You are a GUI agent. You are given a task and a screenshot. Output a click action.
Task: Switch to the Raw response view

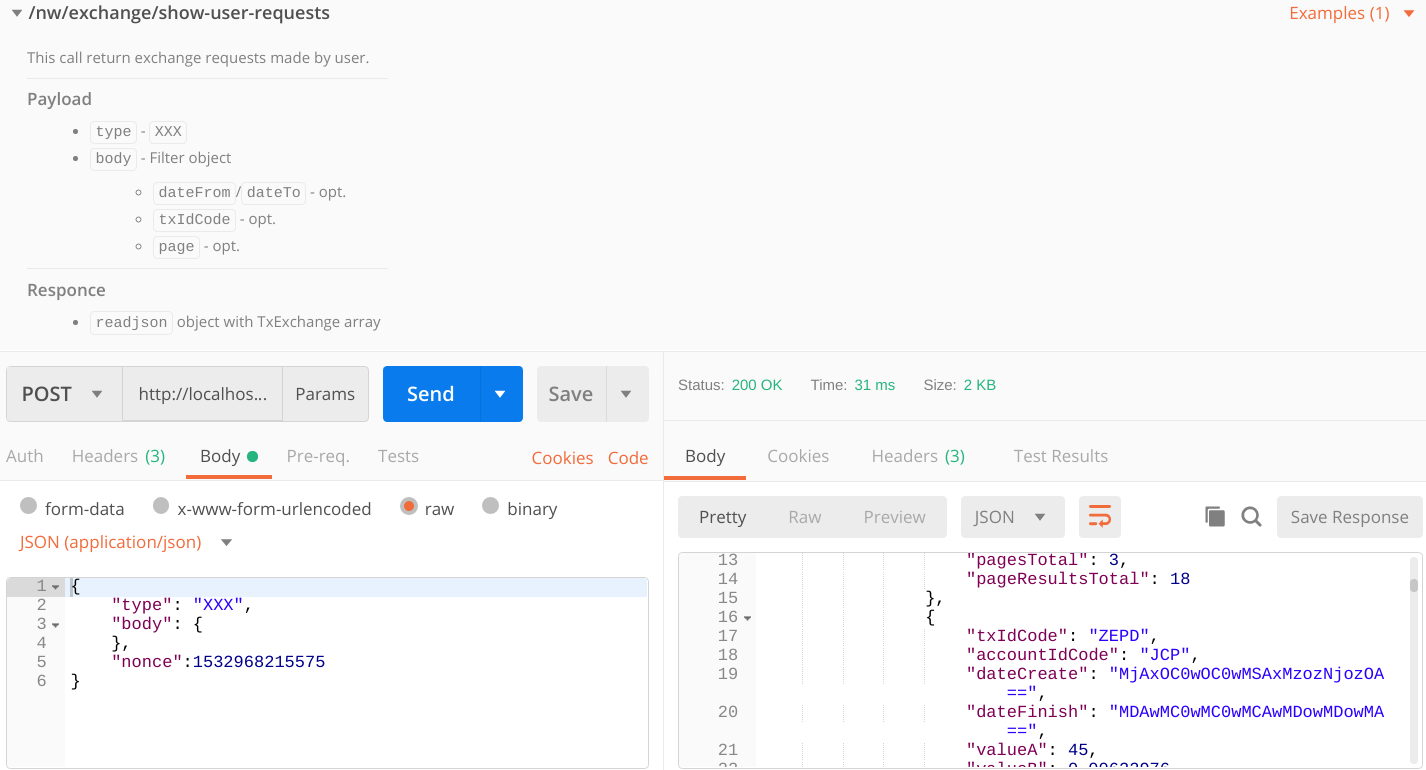pos(804,516)
